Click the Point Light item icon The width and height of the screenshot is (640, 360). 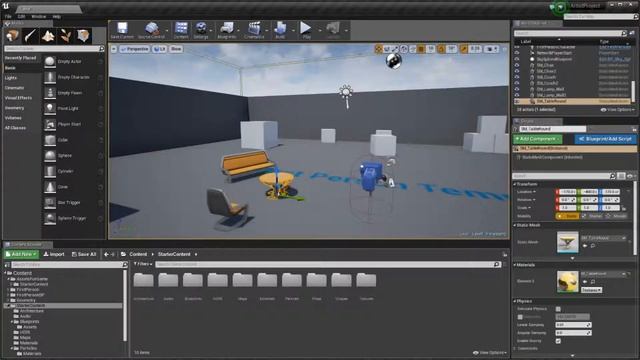[50, 108]
